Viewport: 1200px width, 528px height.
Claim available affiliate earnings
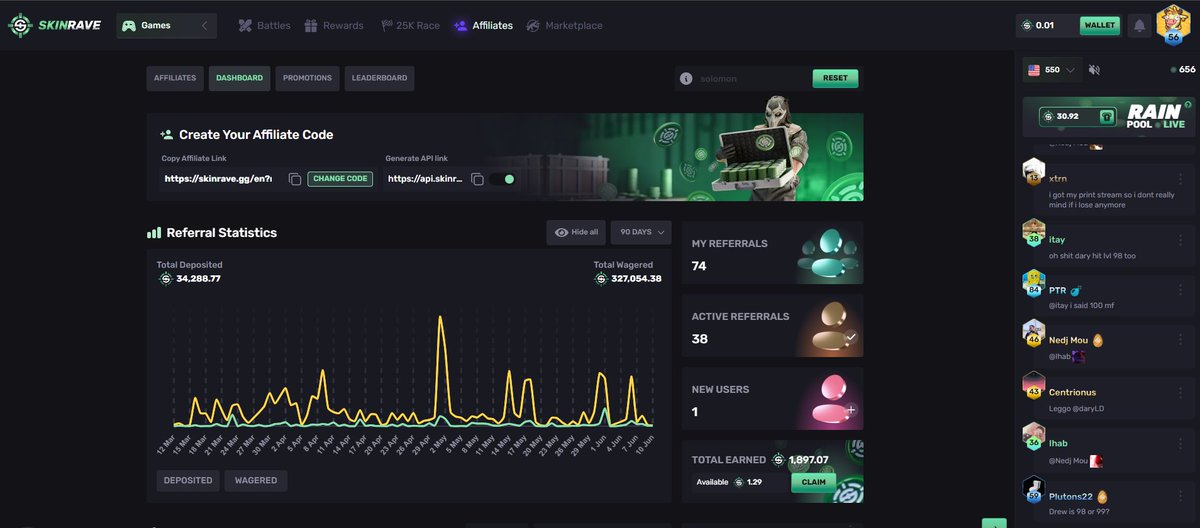pyautogui.click(x=814, y=482)
